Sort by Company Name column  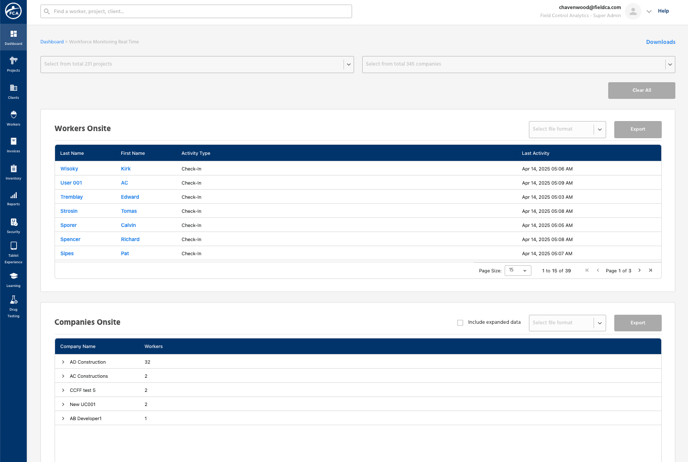coord(78,346)
